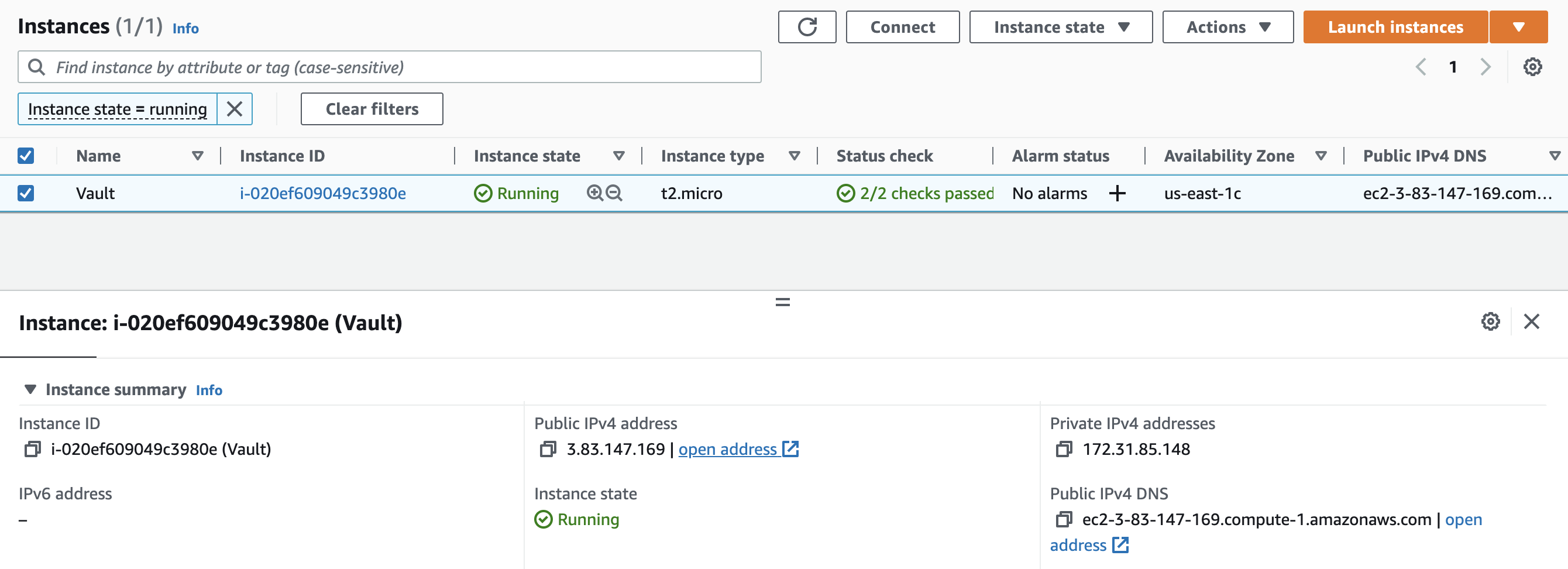Click the zoom-out filter icon beside Running
The height and width of the screenshot is (569, 1568).
tap(614, 193)
